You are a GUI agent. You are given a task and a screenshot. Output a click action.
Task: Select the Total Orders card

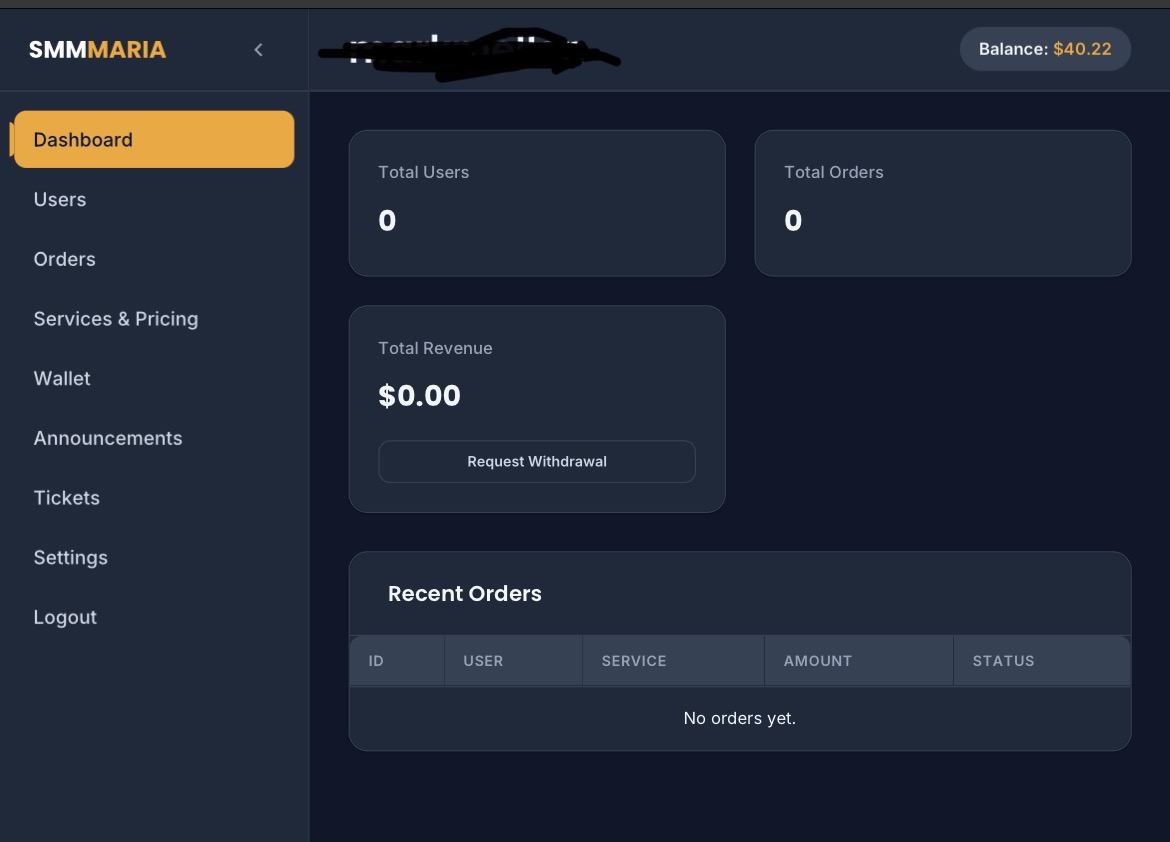[x=942, y=203]
